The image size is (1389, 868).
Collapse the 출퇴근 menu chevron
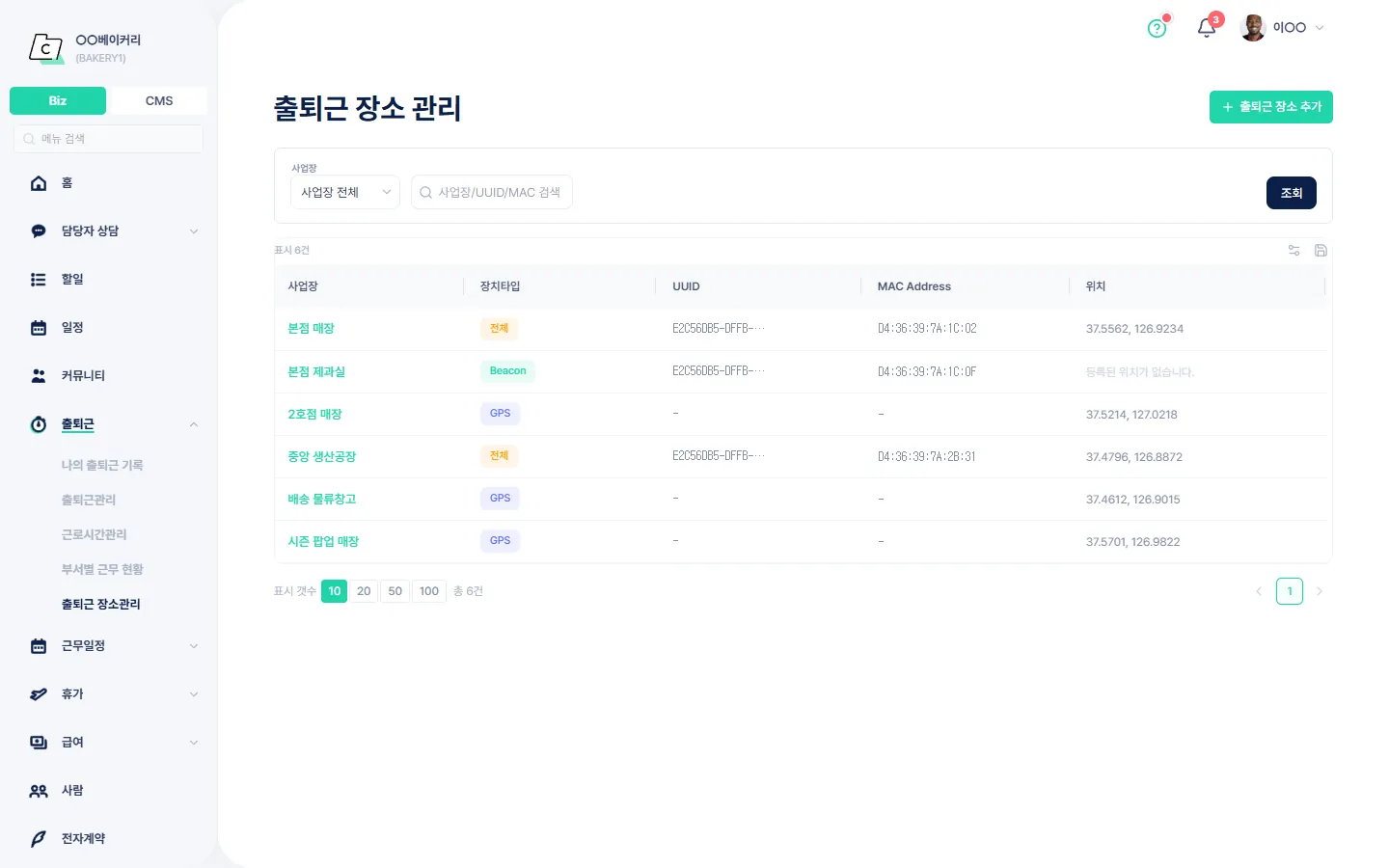pos(194,424)
